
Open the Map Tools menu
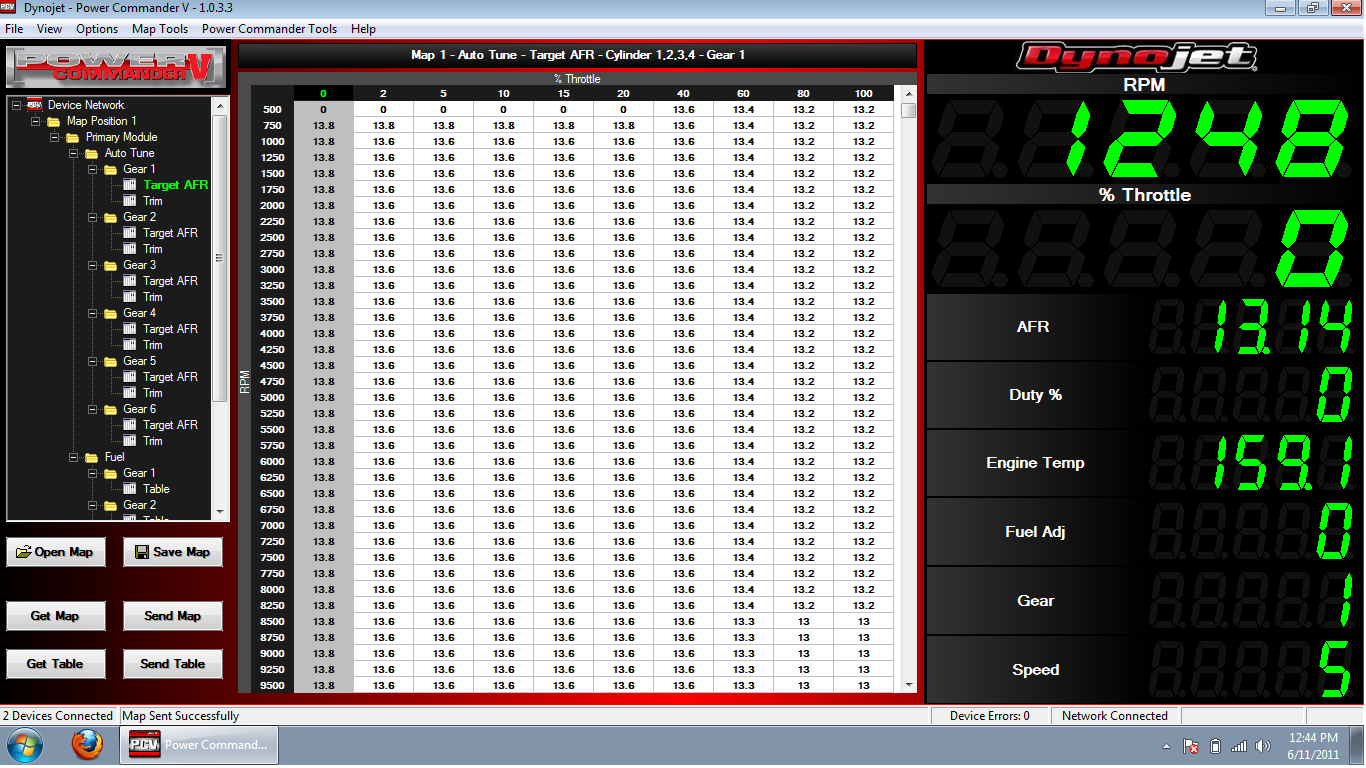click(160, 29)
